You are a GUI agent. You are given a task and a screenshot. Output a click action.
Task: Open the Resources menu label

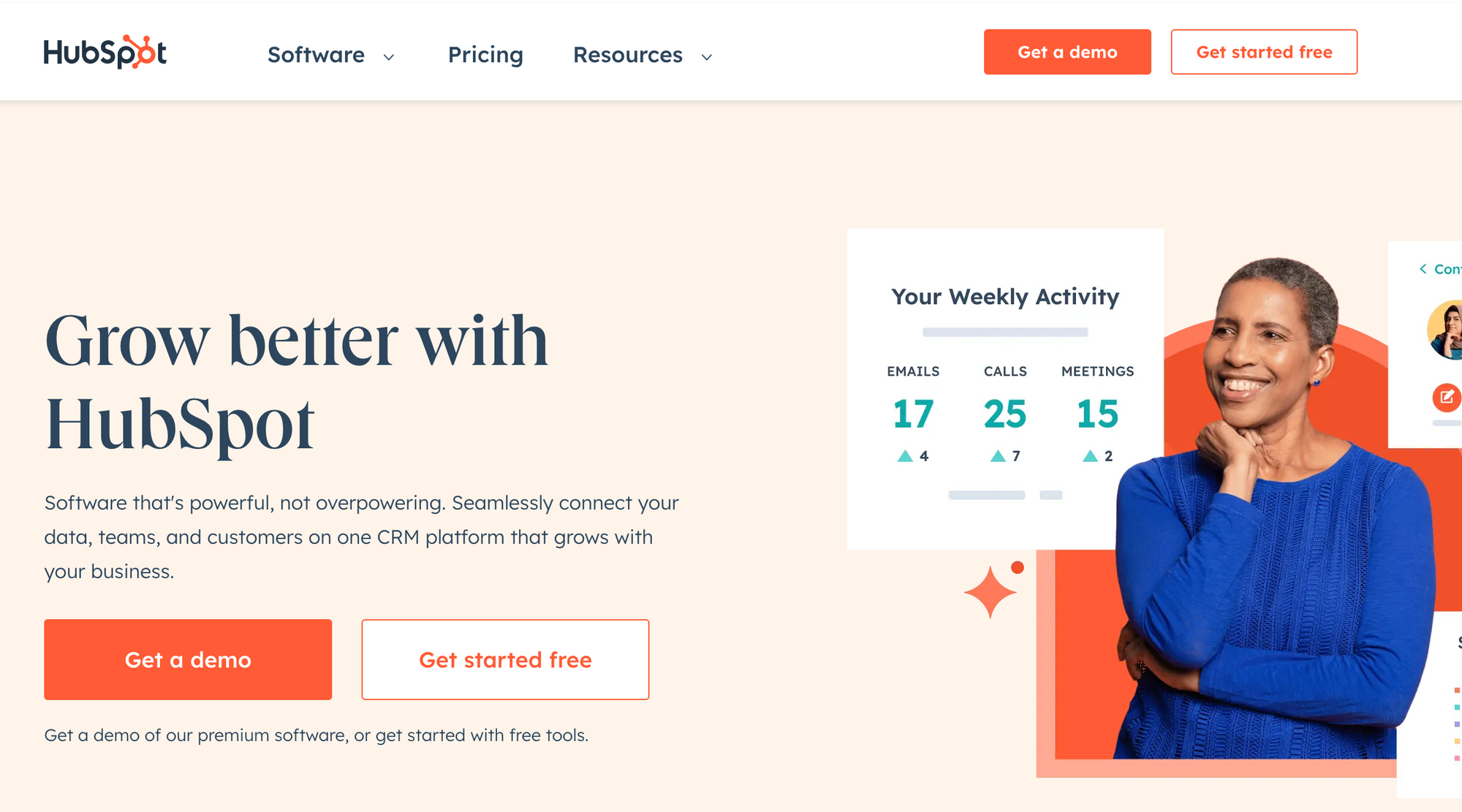pyautogui.click(x=627, y=55)
